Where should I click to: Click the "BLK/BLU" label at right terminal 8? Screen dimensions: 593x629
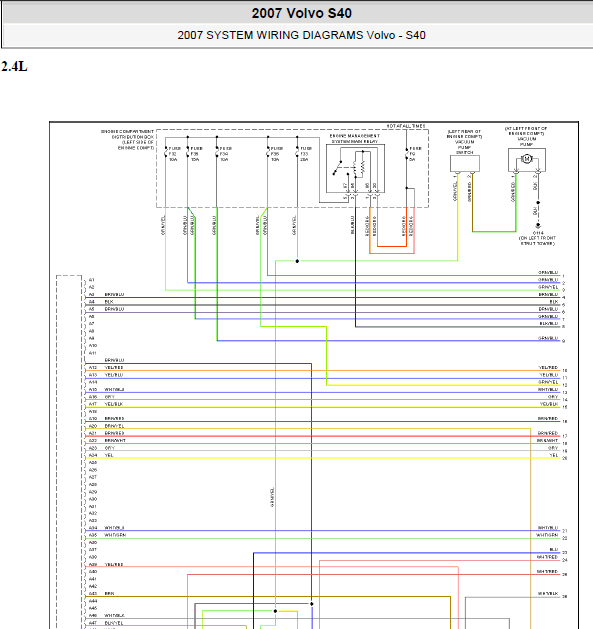548,323
